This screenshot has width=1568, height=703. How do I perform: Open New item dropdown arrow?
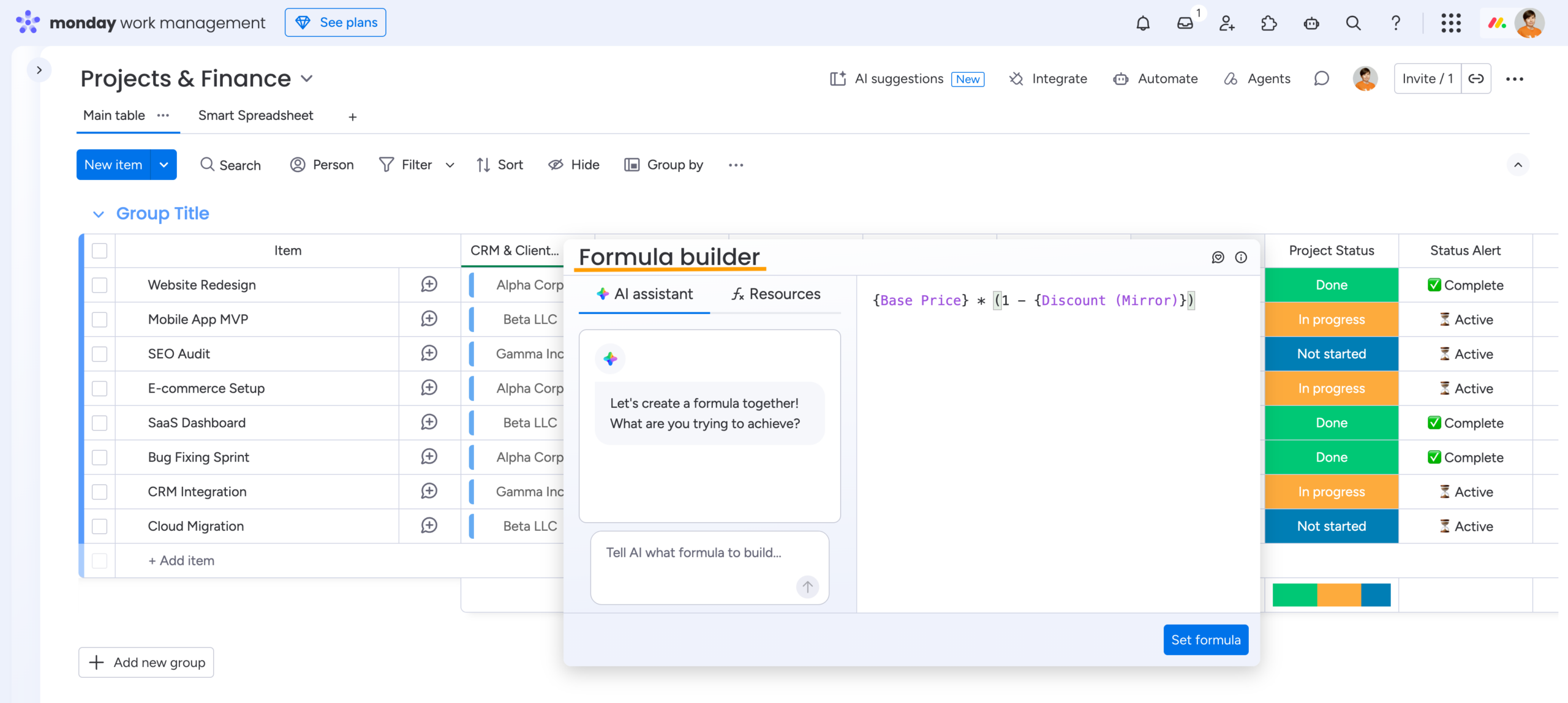[164, 165]
